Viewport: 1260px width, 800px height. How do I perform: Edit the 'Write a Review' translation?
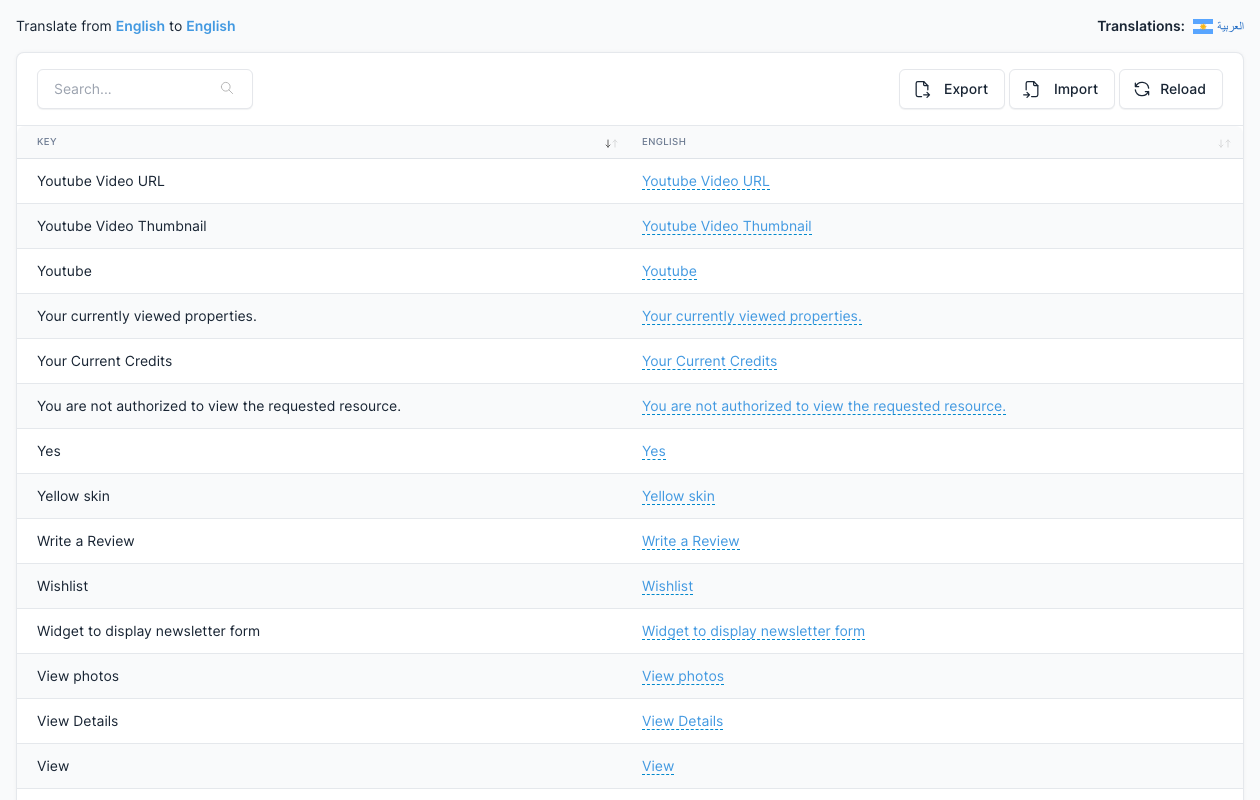tap(691, 541)
